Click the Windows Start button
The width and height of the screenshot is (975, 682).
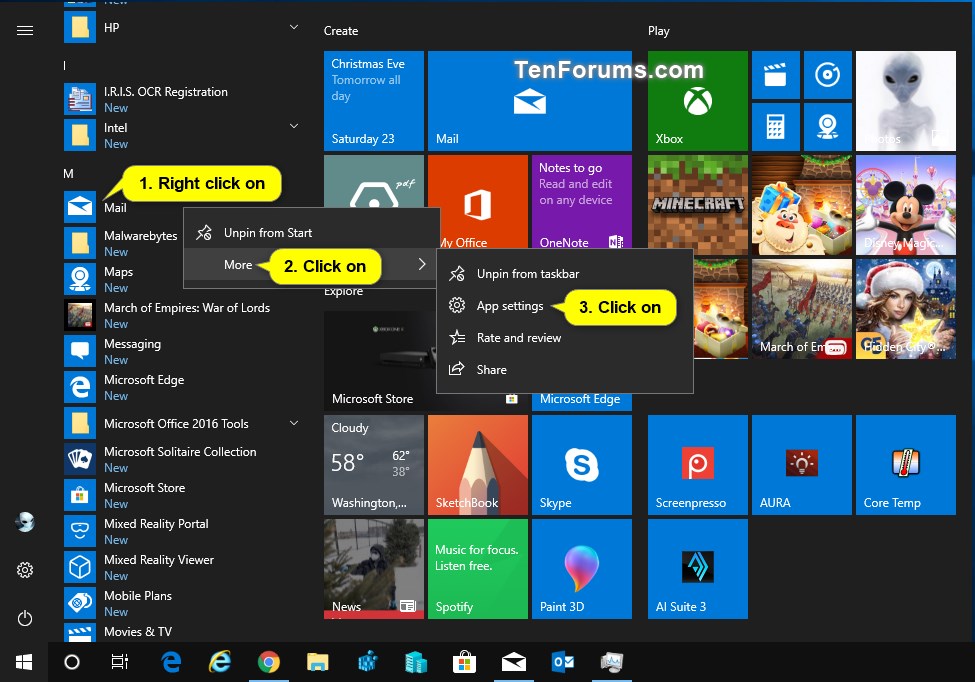point(24,662)
